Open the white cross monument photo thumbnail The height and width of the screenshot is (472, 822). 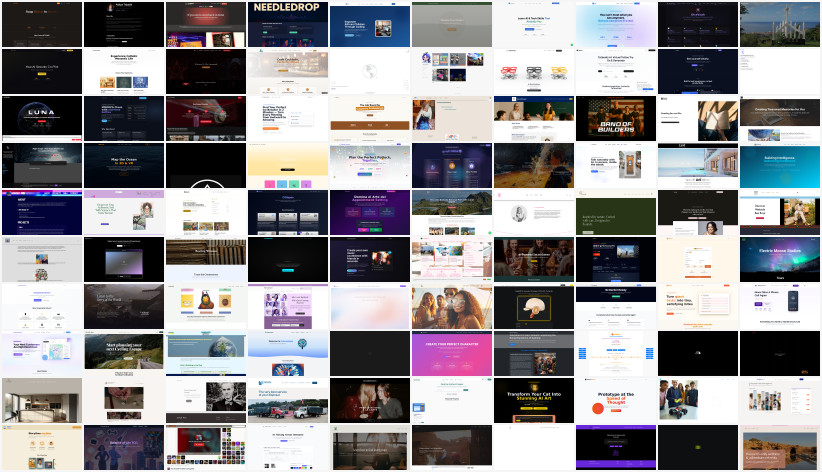(780, 24)
